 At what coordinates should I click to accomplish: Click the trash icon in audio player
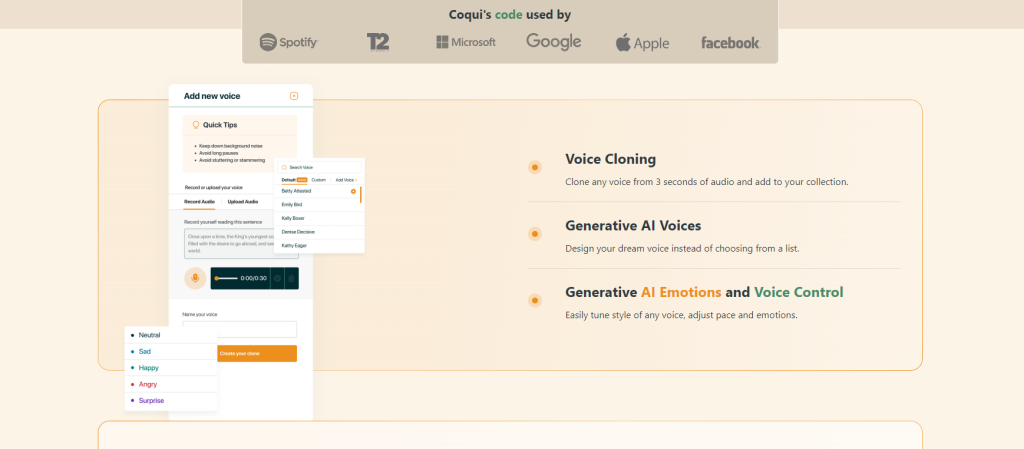291,278
